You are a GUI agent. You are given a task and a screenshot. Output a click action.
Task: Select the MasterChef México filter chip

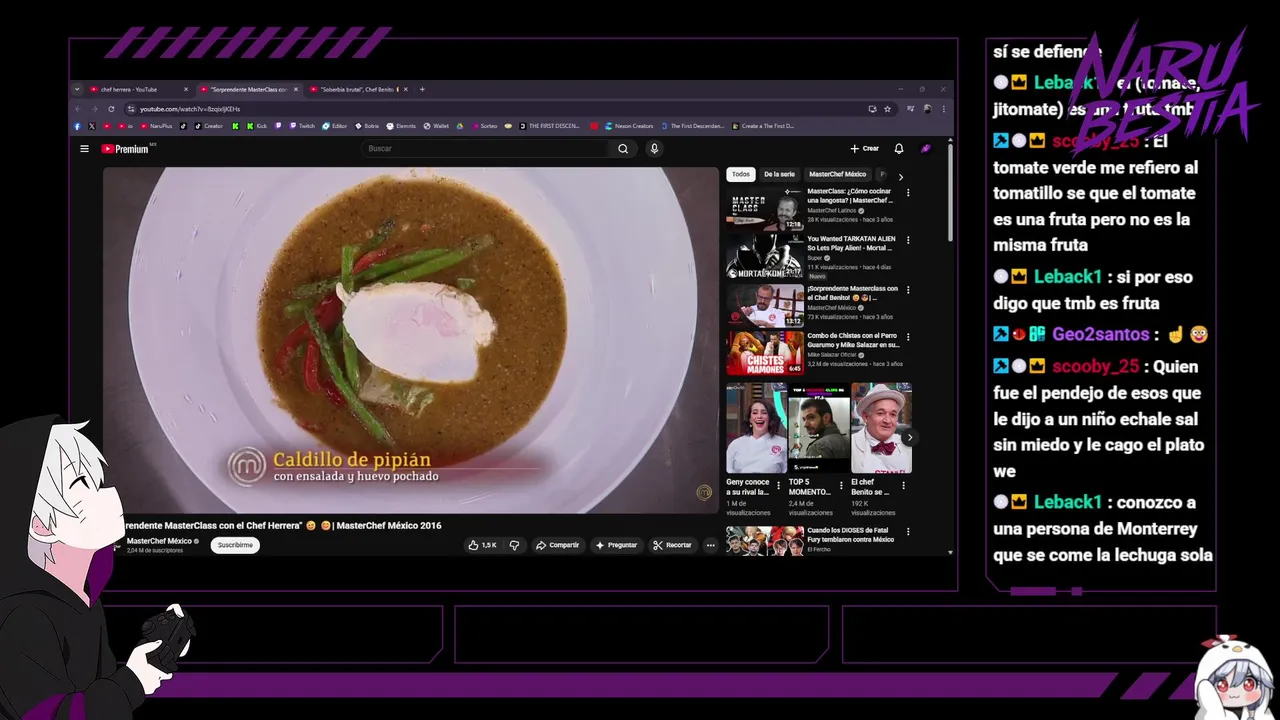[837, 174]
